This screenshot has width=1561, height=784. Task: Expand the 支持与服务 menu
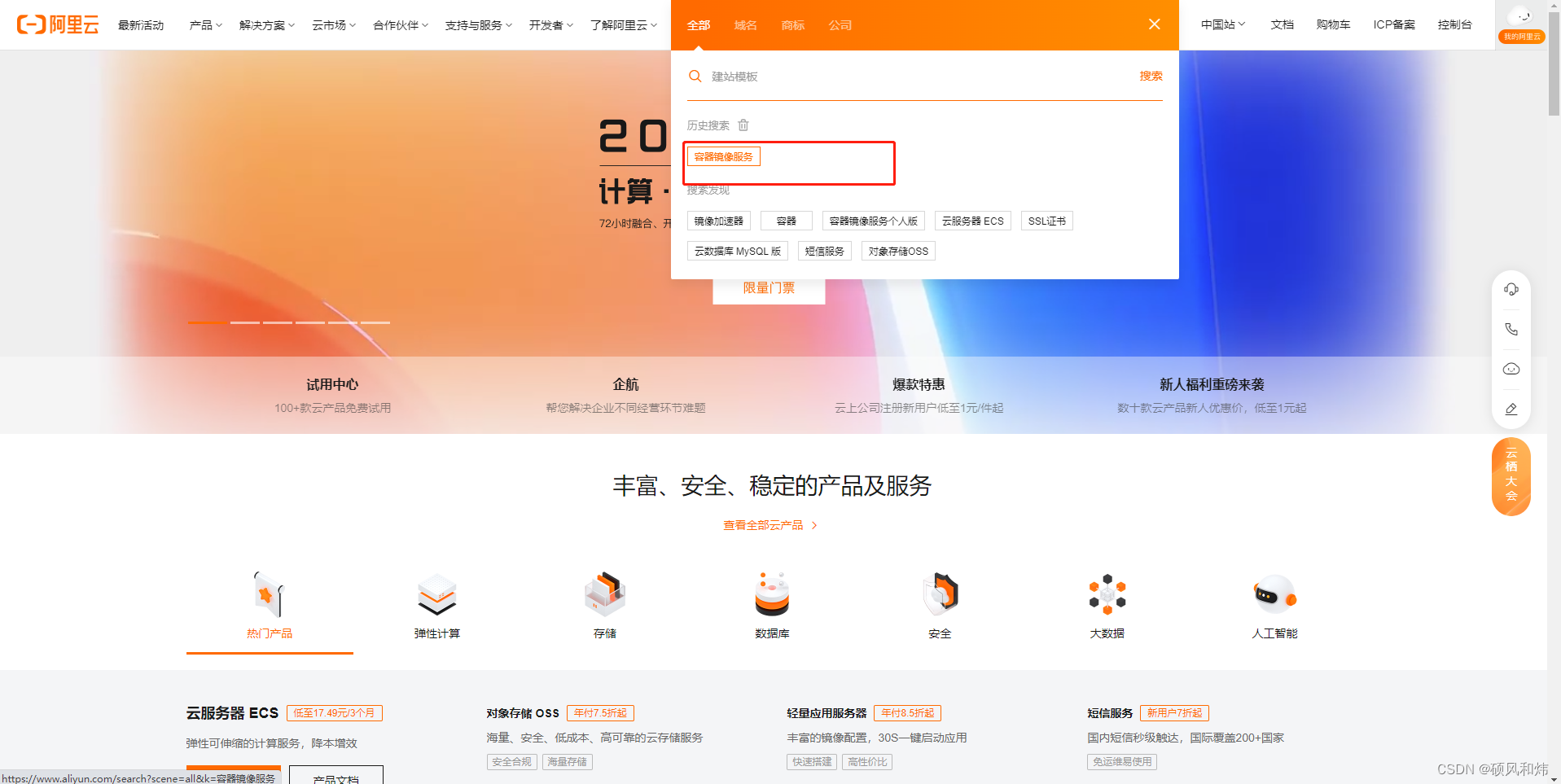point(479,25)
